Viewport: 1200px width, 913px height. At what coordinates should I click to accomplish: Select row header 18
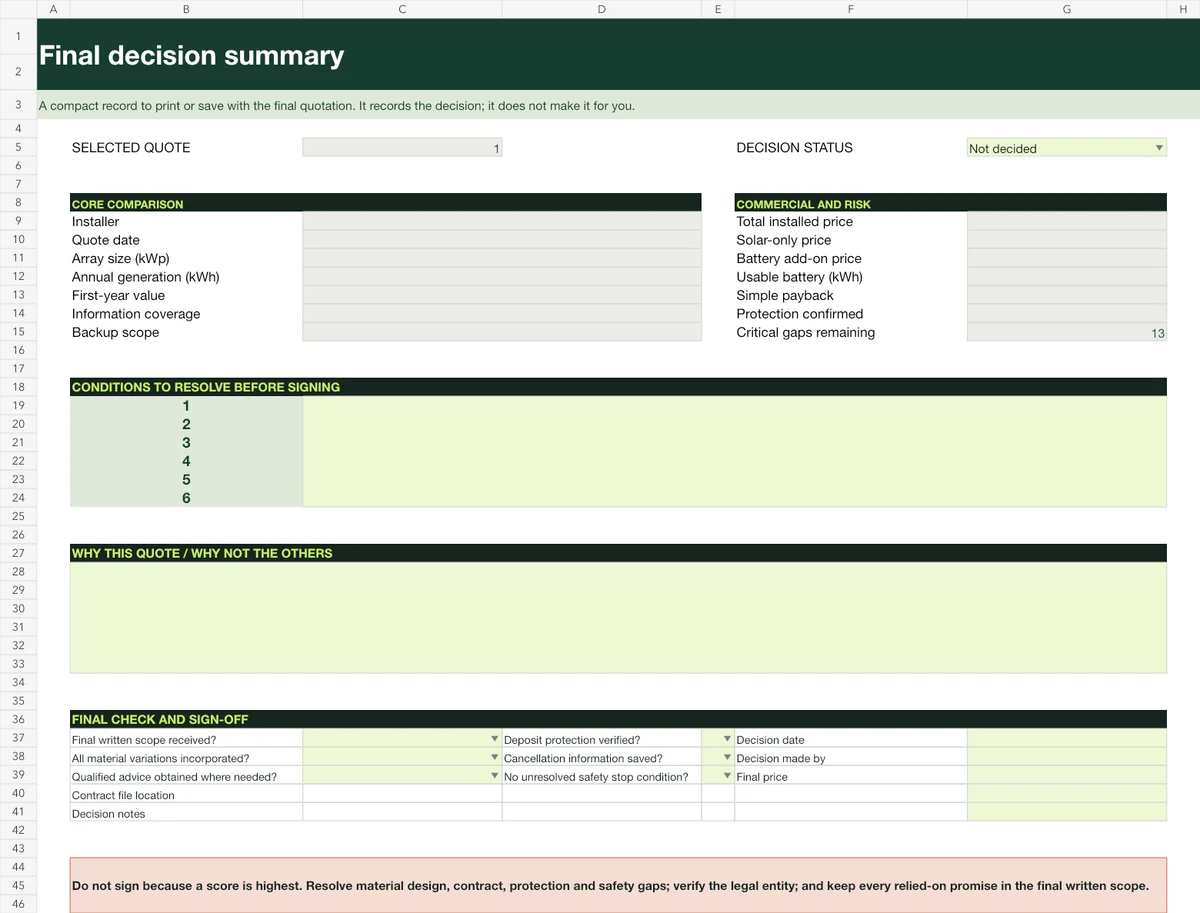[x=18, y=386]
